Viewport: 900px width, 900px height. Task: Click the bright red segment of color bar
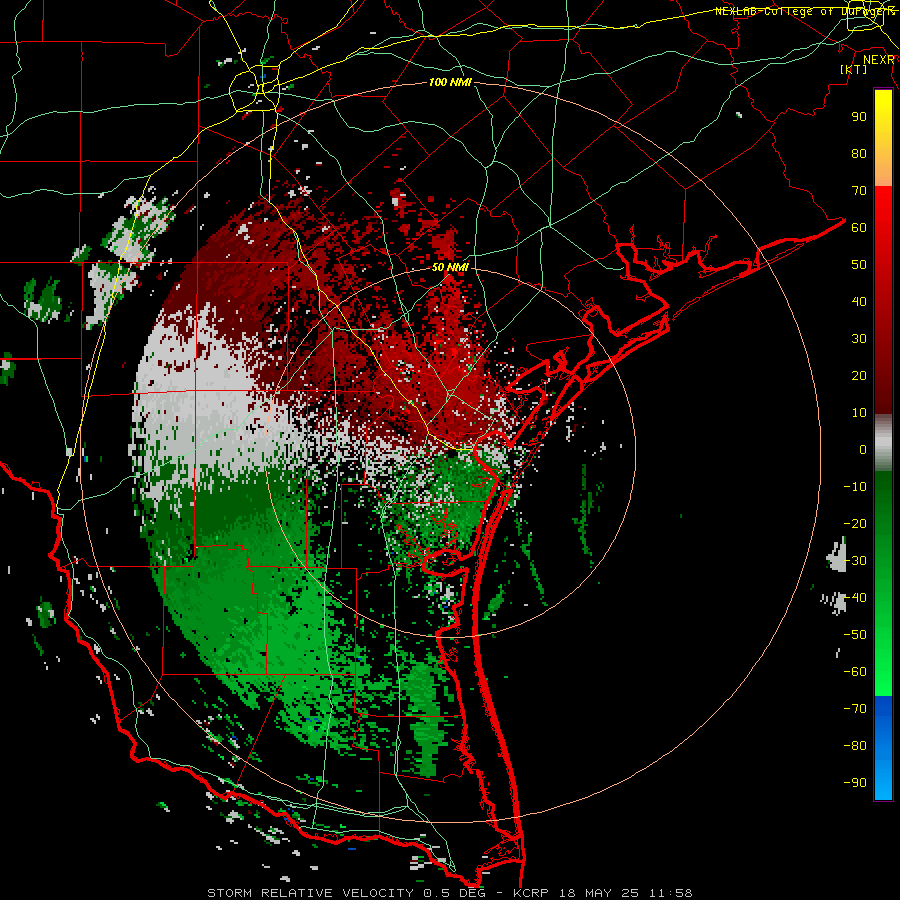point(883,300)
